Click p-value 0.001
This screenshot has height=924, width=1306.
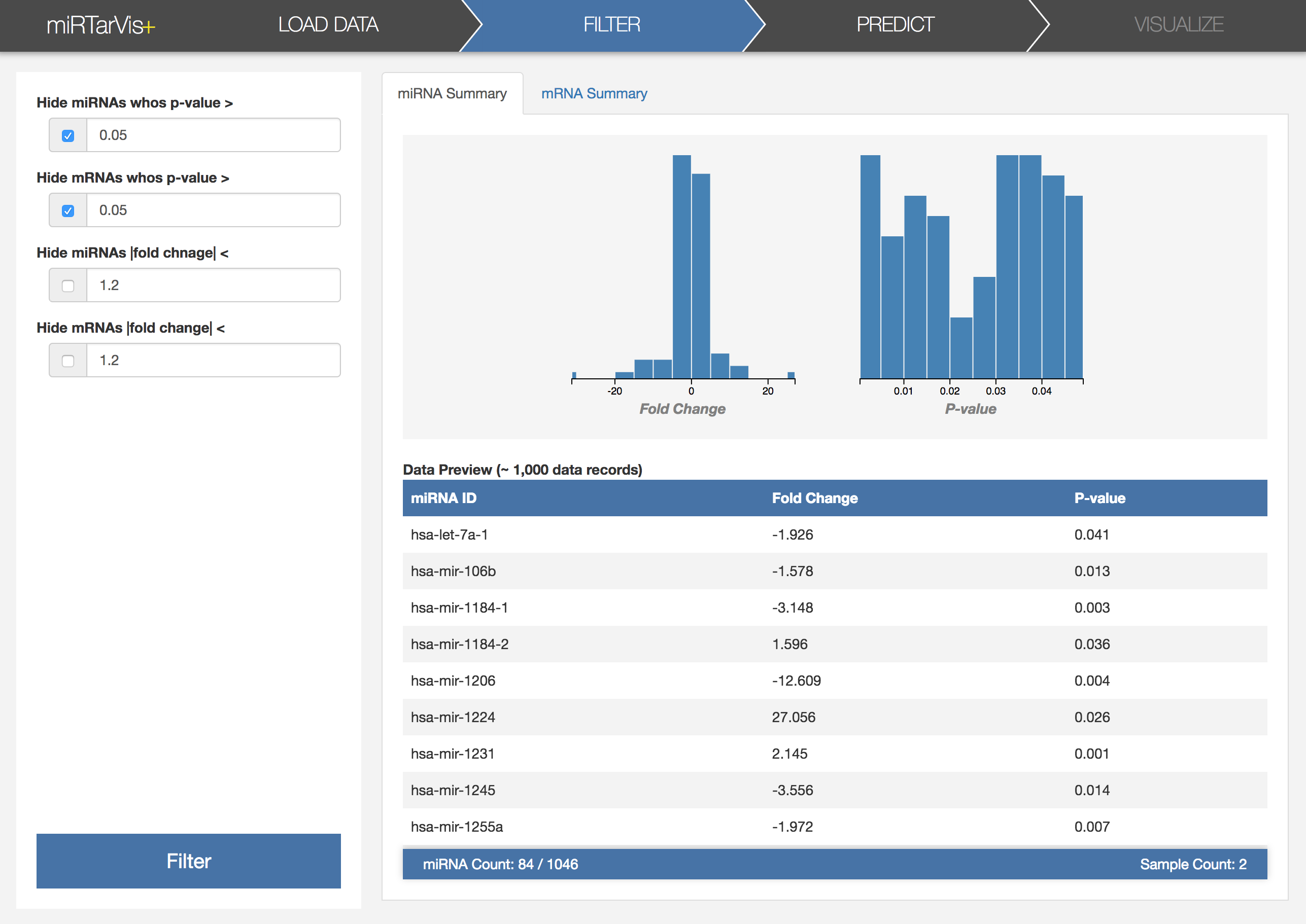coord(1091,753)
